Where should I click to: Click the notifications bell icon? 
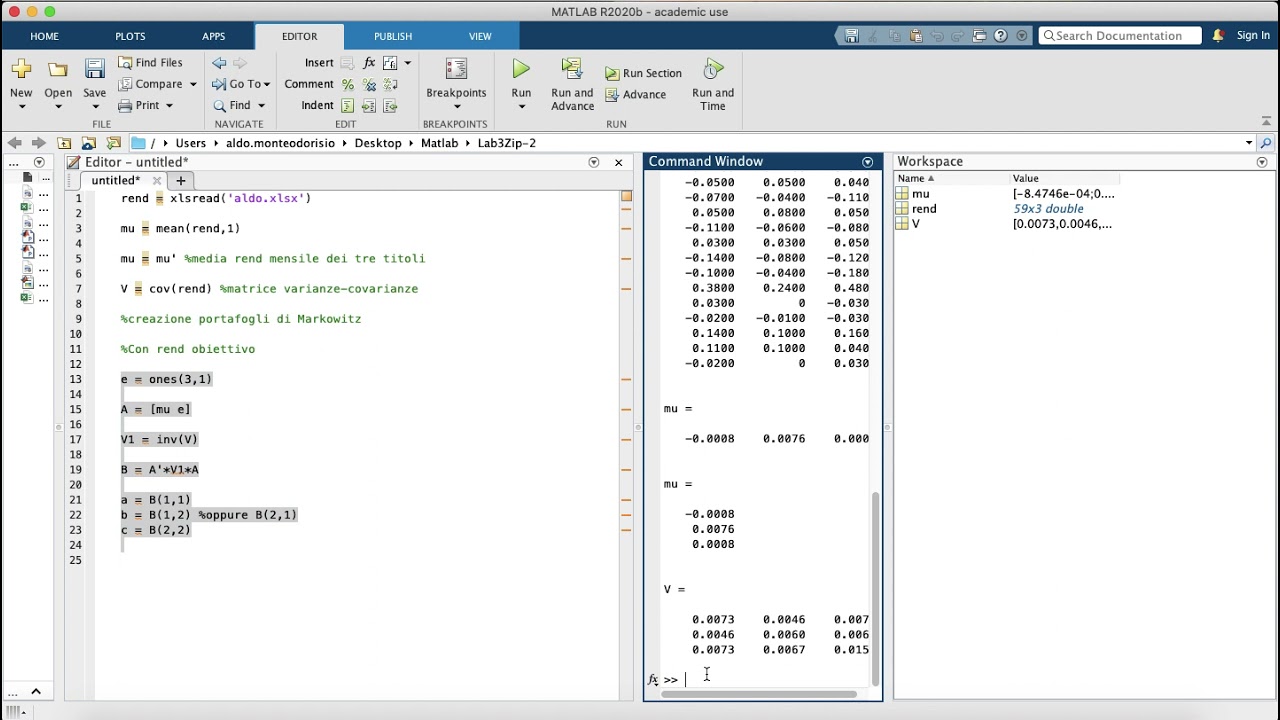coord(1218,36)
